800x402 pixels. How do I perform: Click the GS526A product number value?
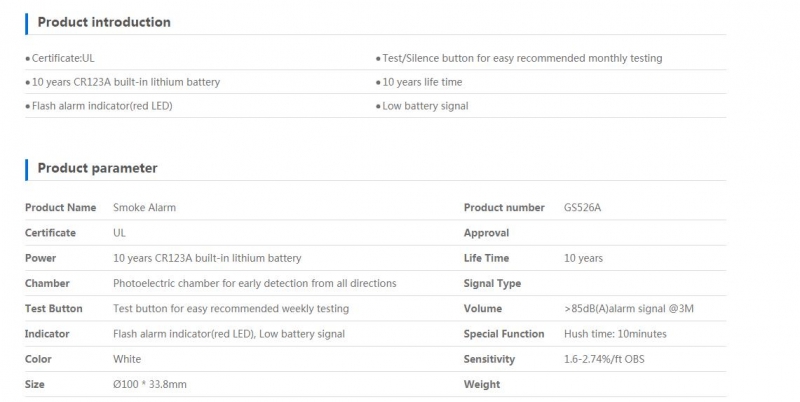(582, 208)
